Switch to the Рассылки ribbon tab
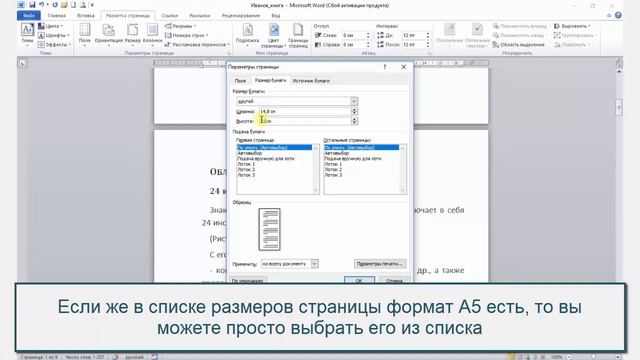 [x=200, y=16]
